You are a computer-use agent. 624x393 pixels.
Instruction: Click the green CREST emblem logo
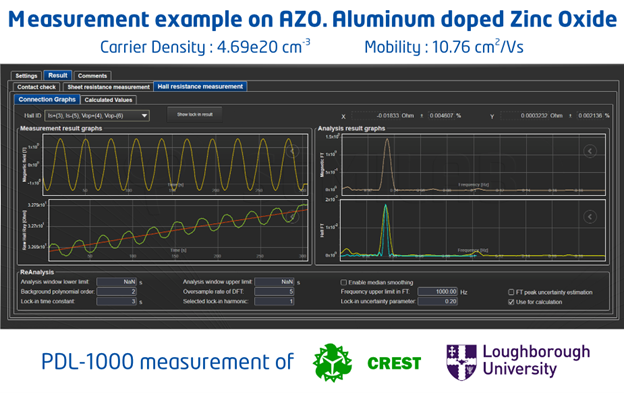click(x=332, y=363)
